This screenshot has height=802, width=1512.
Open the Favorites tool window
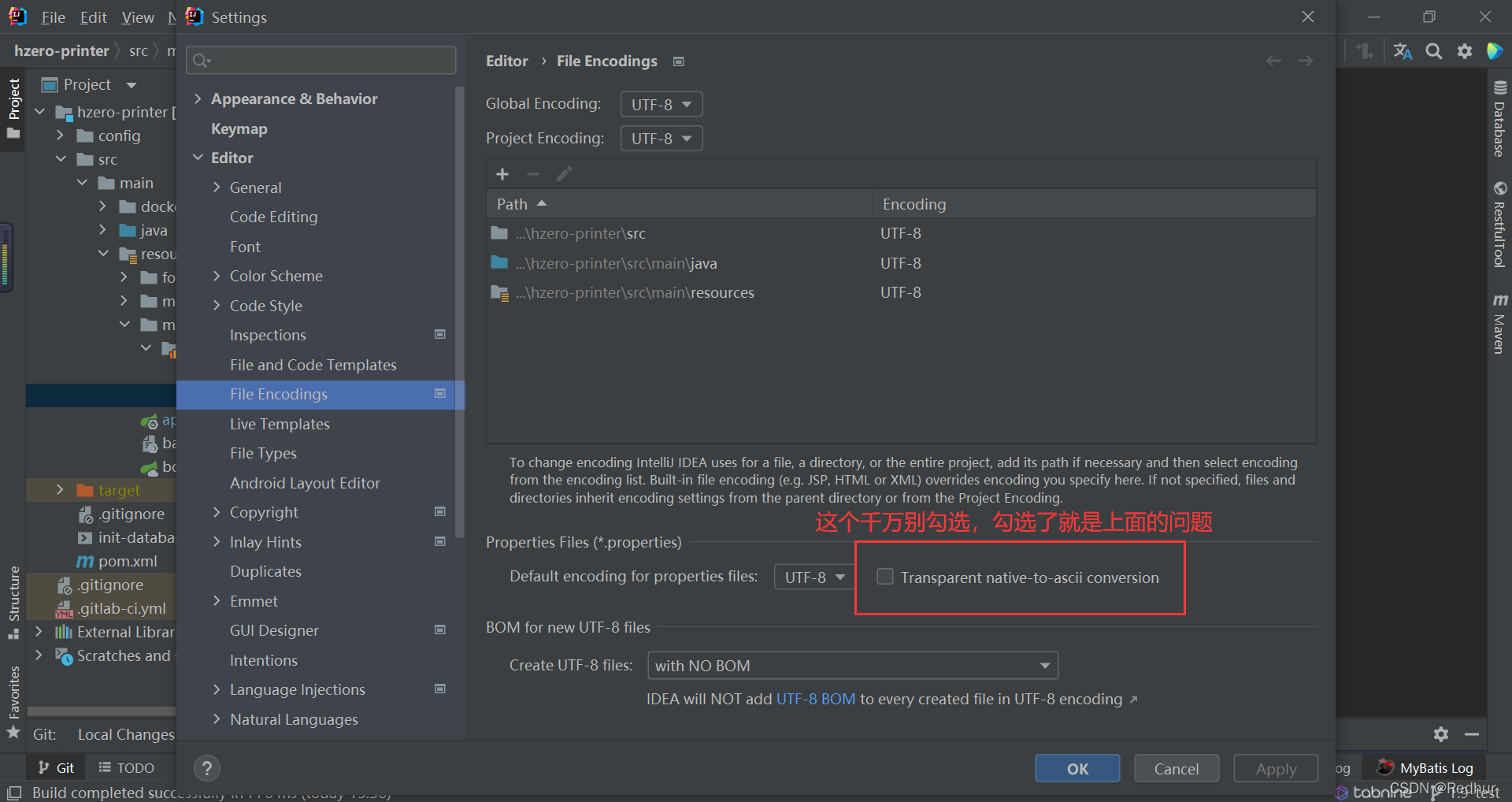click(13, 701)
